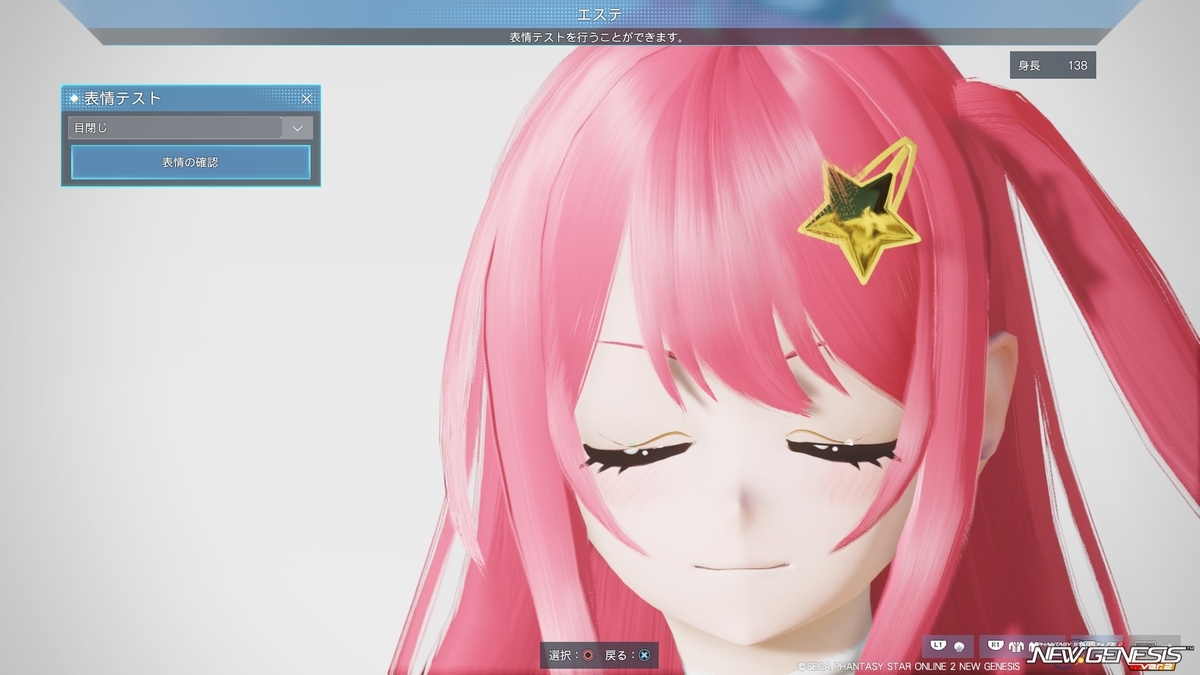
Task: Click the エステ title header
Action: pos(600,14)
